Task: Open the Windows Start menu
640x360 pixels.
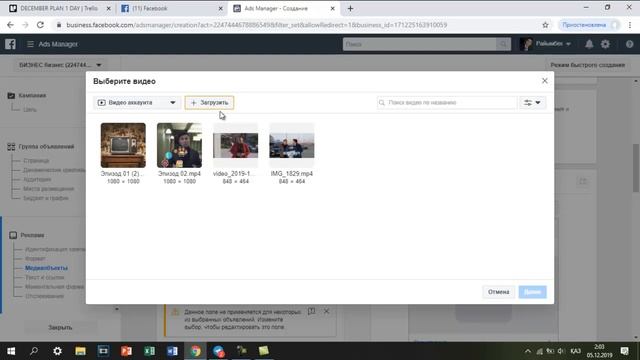Action: [11, 351]
